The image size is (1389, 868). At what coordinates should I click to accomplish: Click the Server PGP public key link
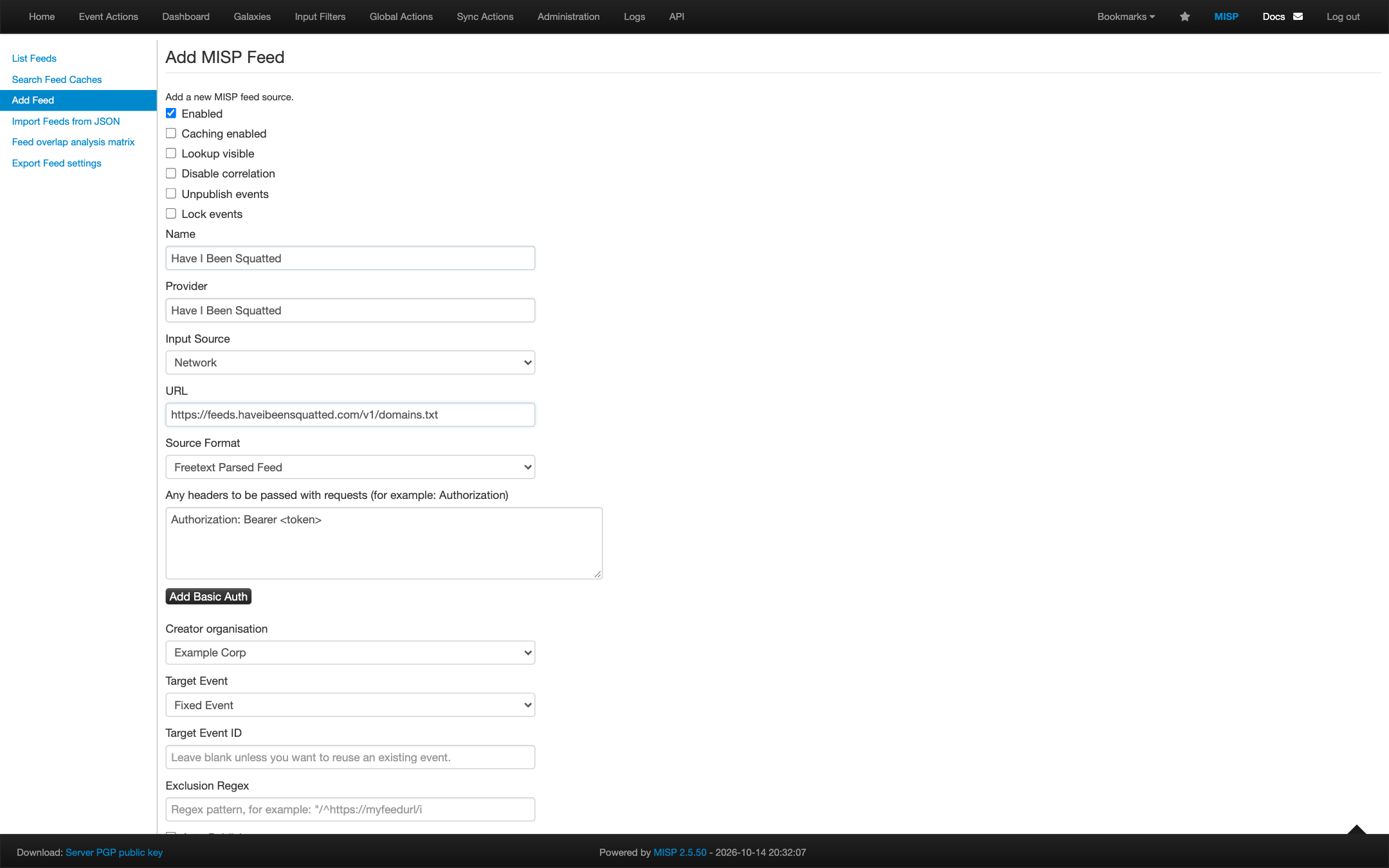[114, 853]
